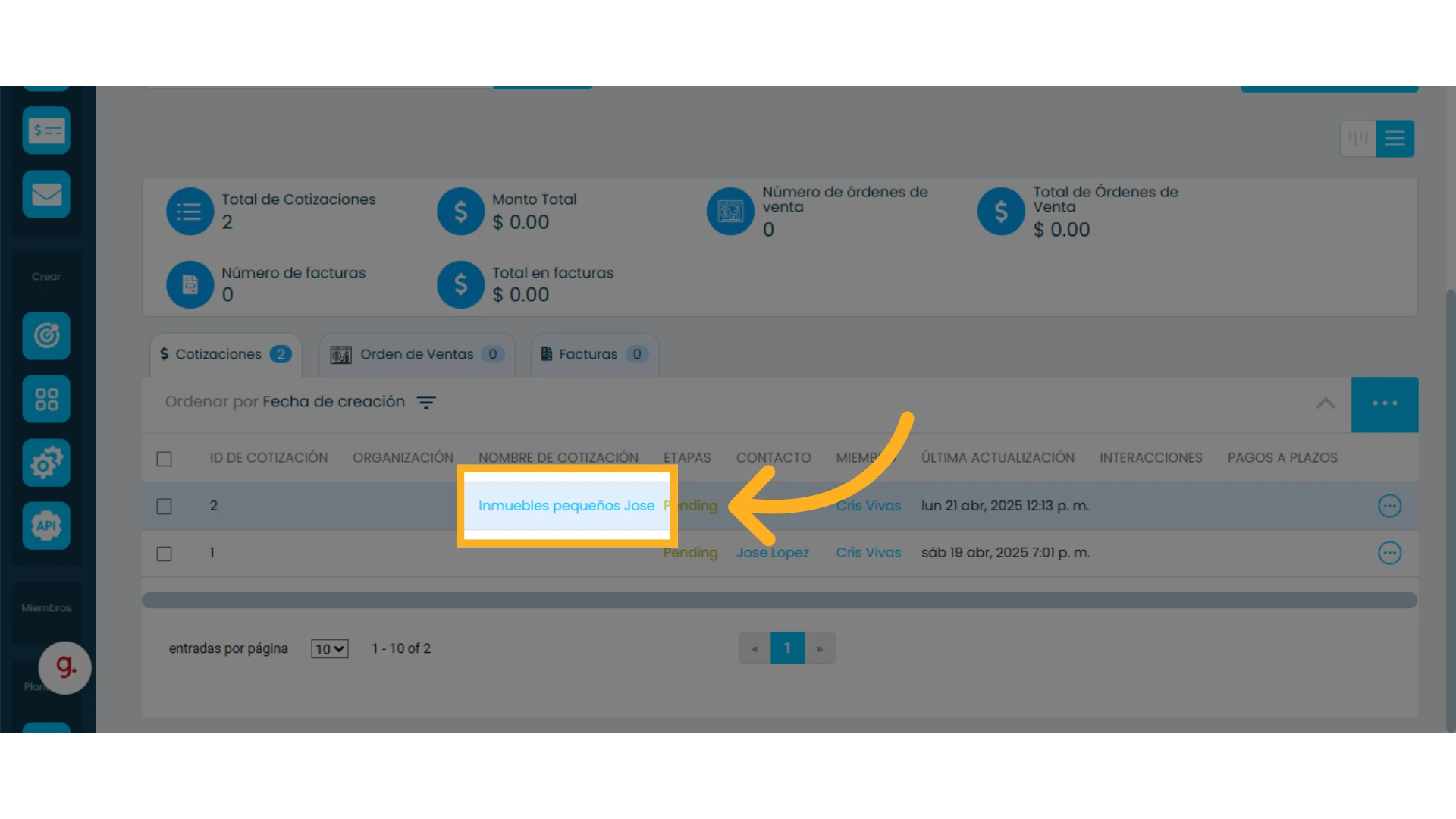Open the API sidebar icon
Screen dimensions: 1456x819
point(46,526)
